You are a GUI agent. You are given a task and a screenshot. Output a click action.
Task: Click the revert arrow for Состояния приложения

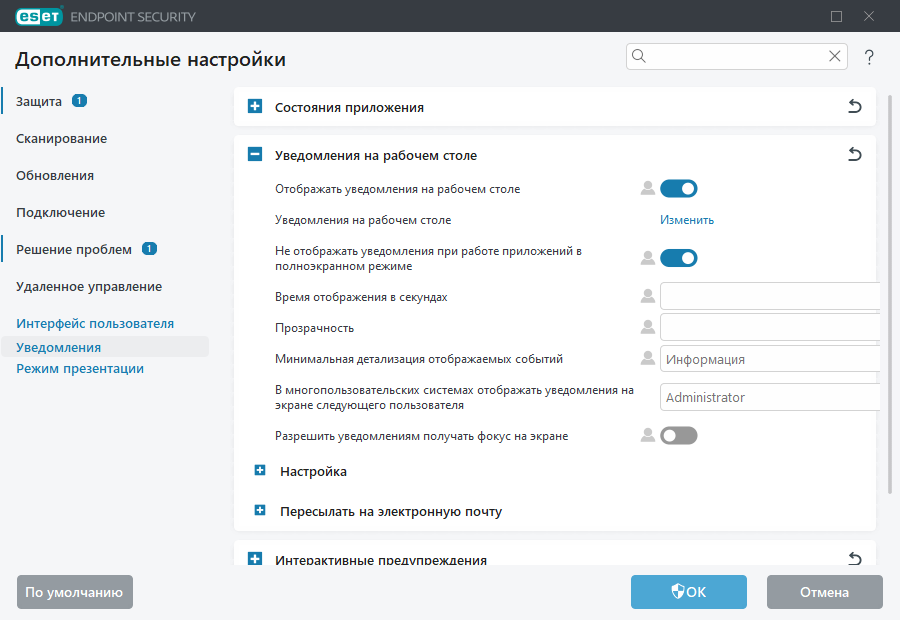854,107
